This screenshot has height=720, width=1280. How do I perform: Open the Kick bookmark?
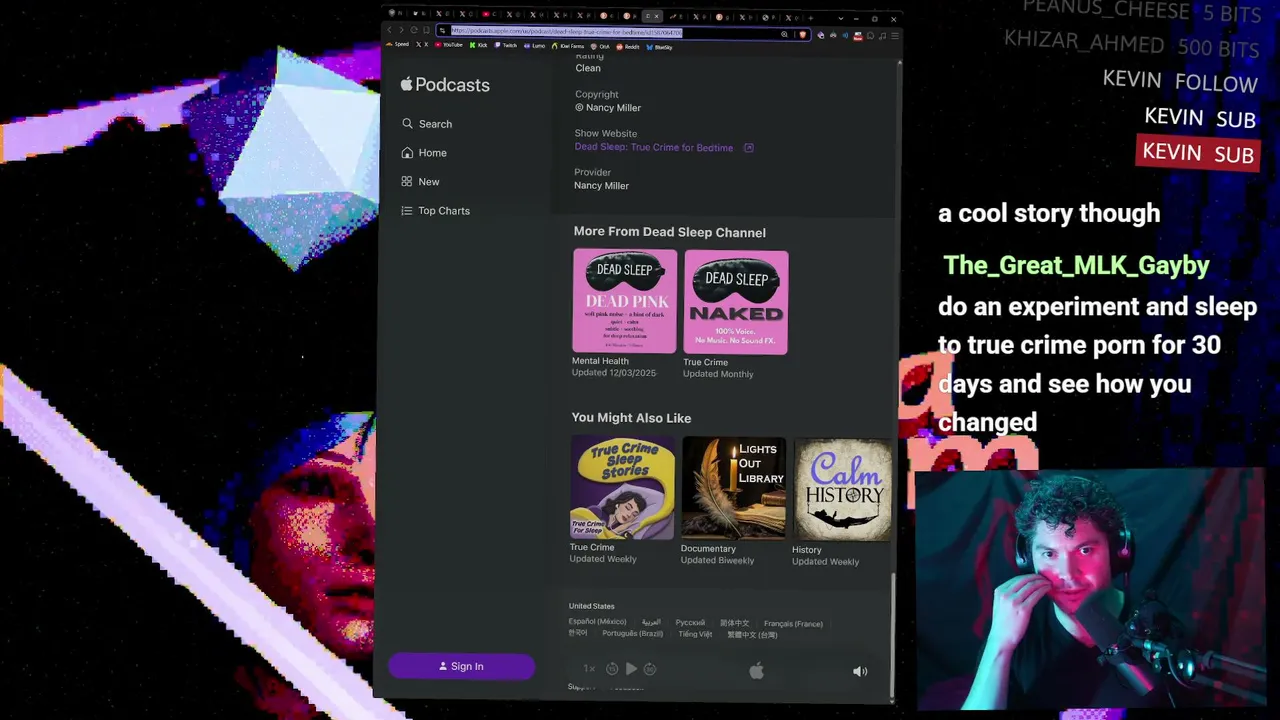point(479,45)
